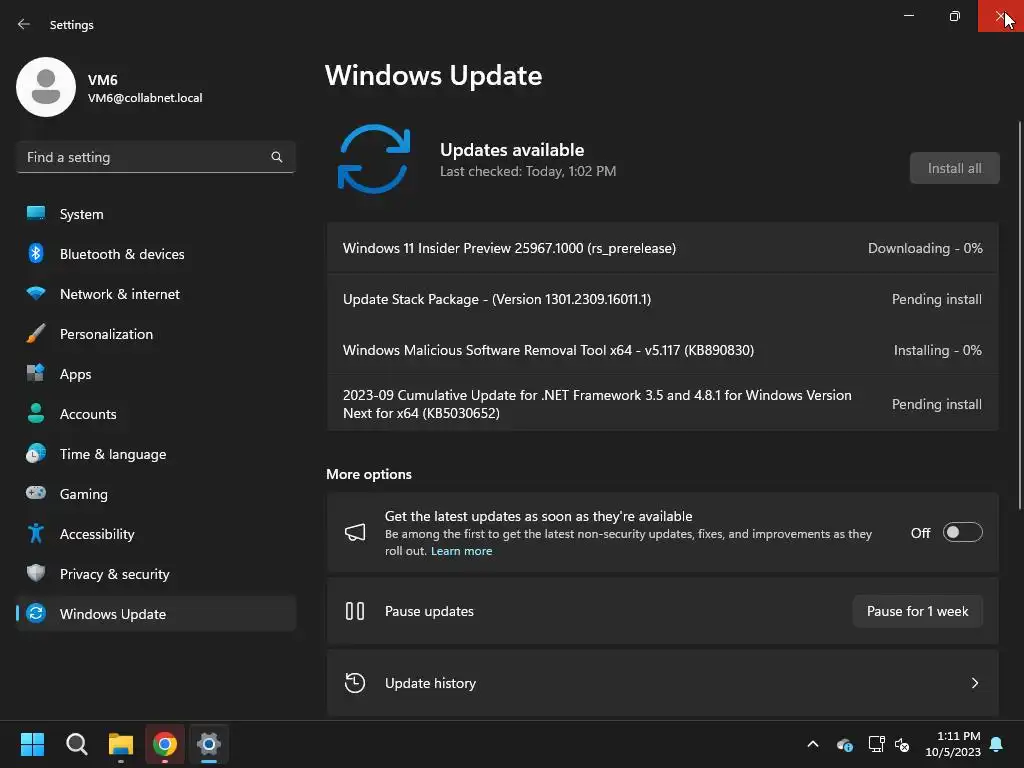Click the Downloading - 0% status text
Image resolution: width=1024 pixels, height=768 pixels.
point(925,248)
